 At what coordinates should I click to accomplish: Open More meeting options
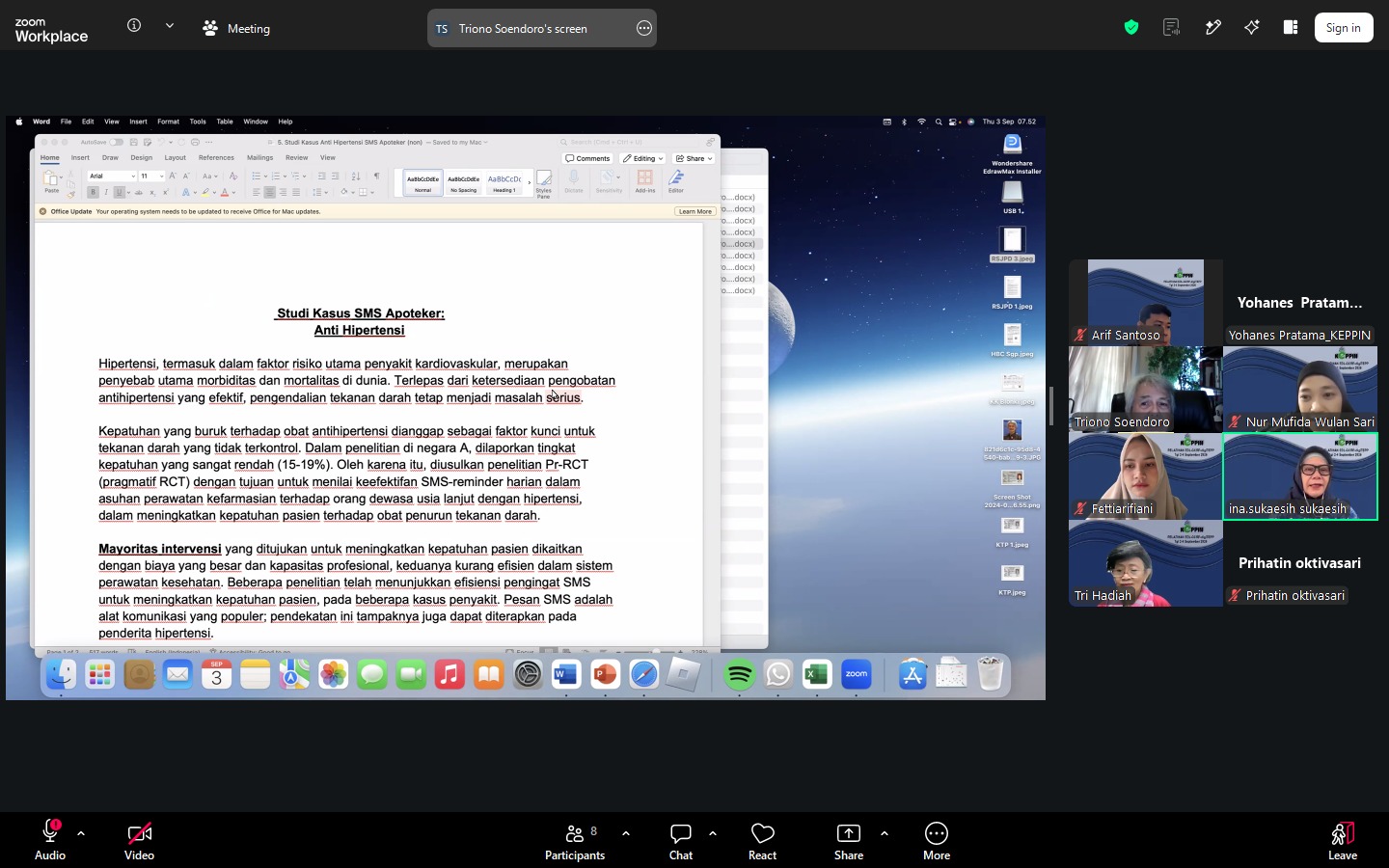coord(937,841)
